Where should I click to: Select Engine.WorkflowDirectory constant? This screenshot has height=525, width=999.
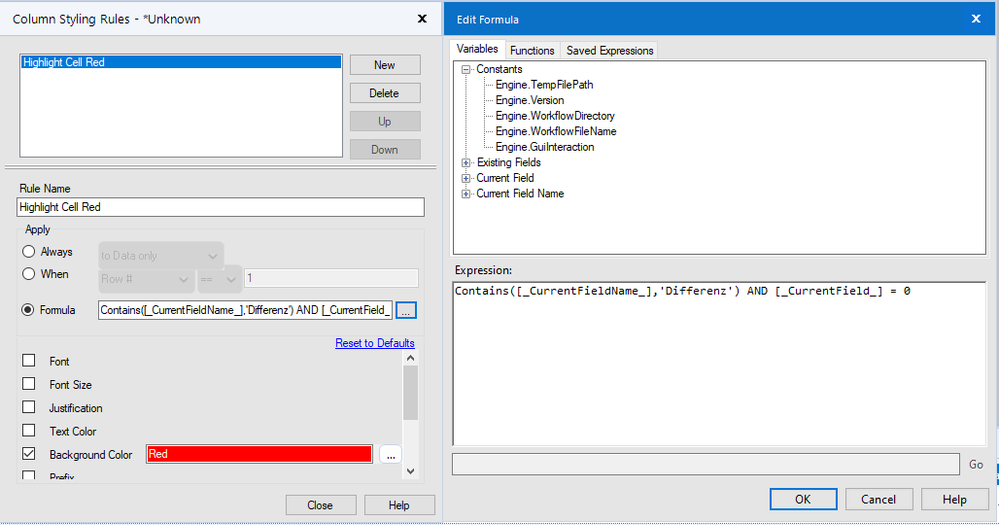(555, 116)
